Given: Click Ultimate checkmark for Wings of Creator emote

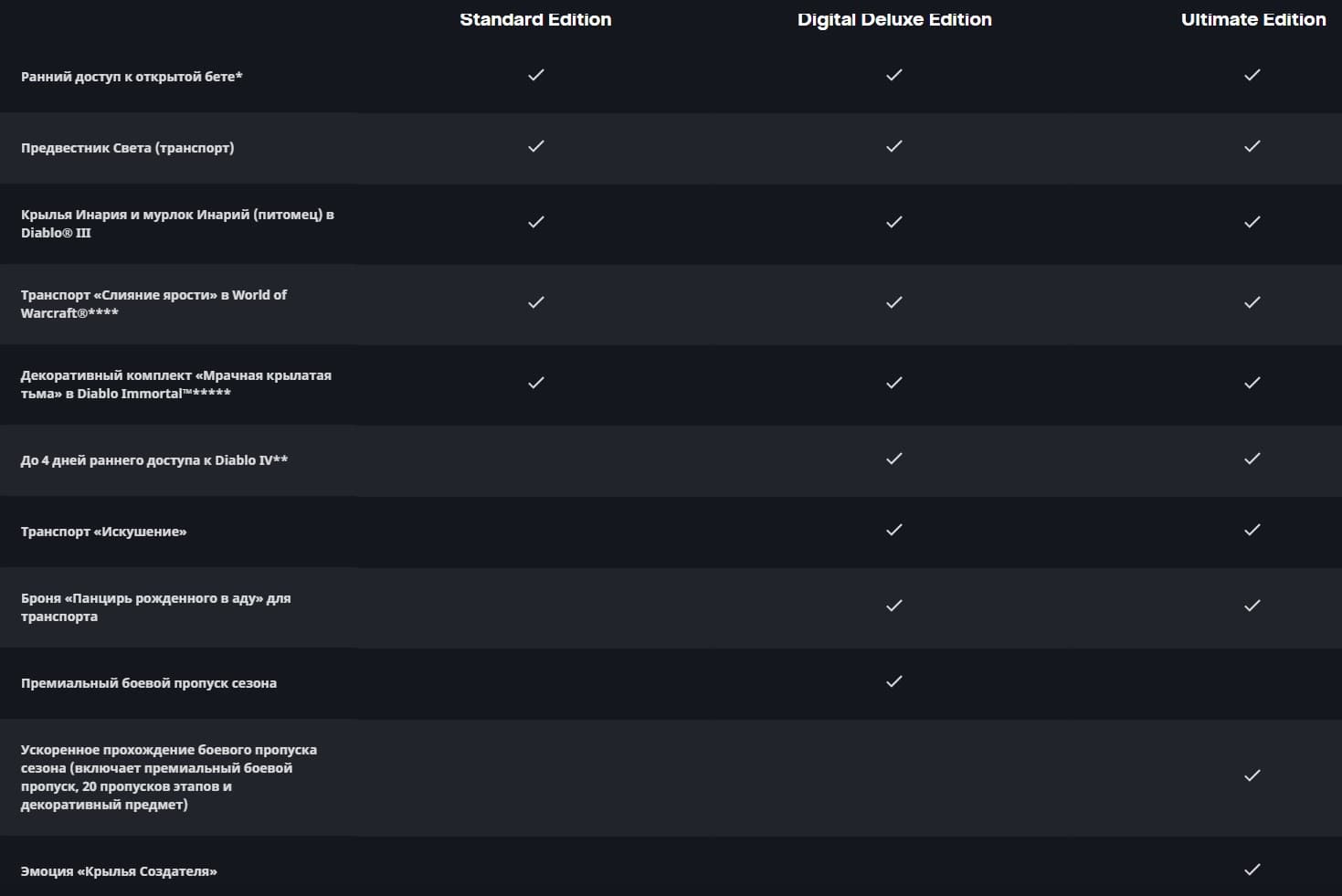Looking at the screenshot, I should pos(1252,870).
